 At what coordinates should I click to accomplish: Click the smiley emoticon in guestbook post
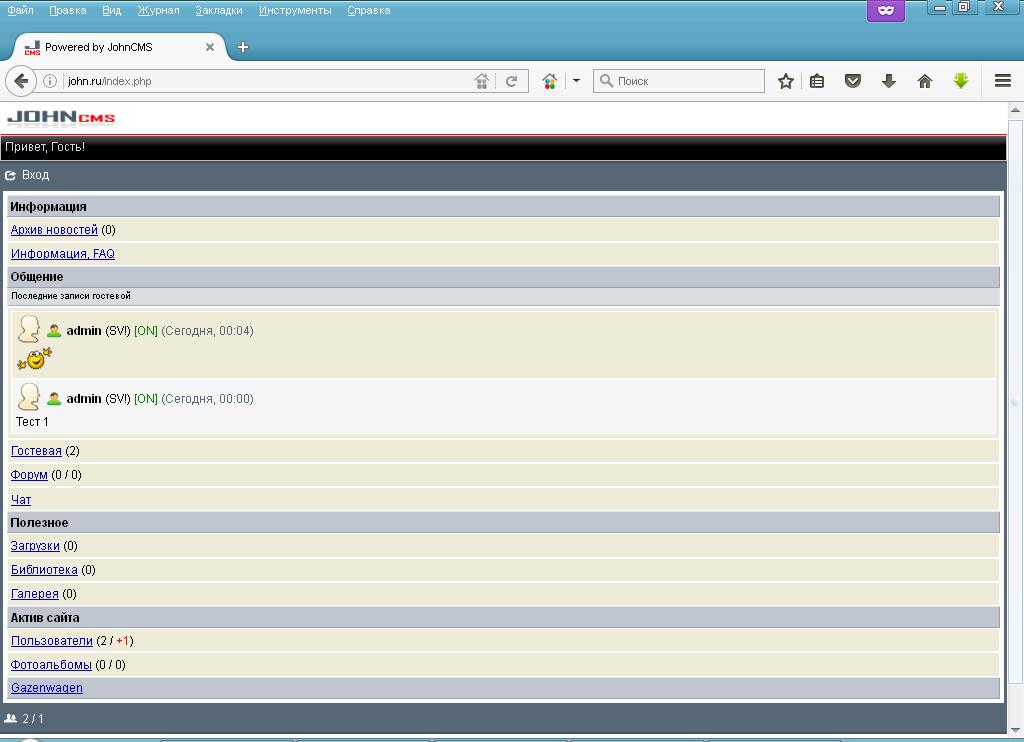[34, 359]
